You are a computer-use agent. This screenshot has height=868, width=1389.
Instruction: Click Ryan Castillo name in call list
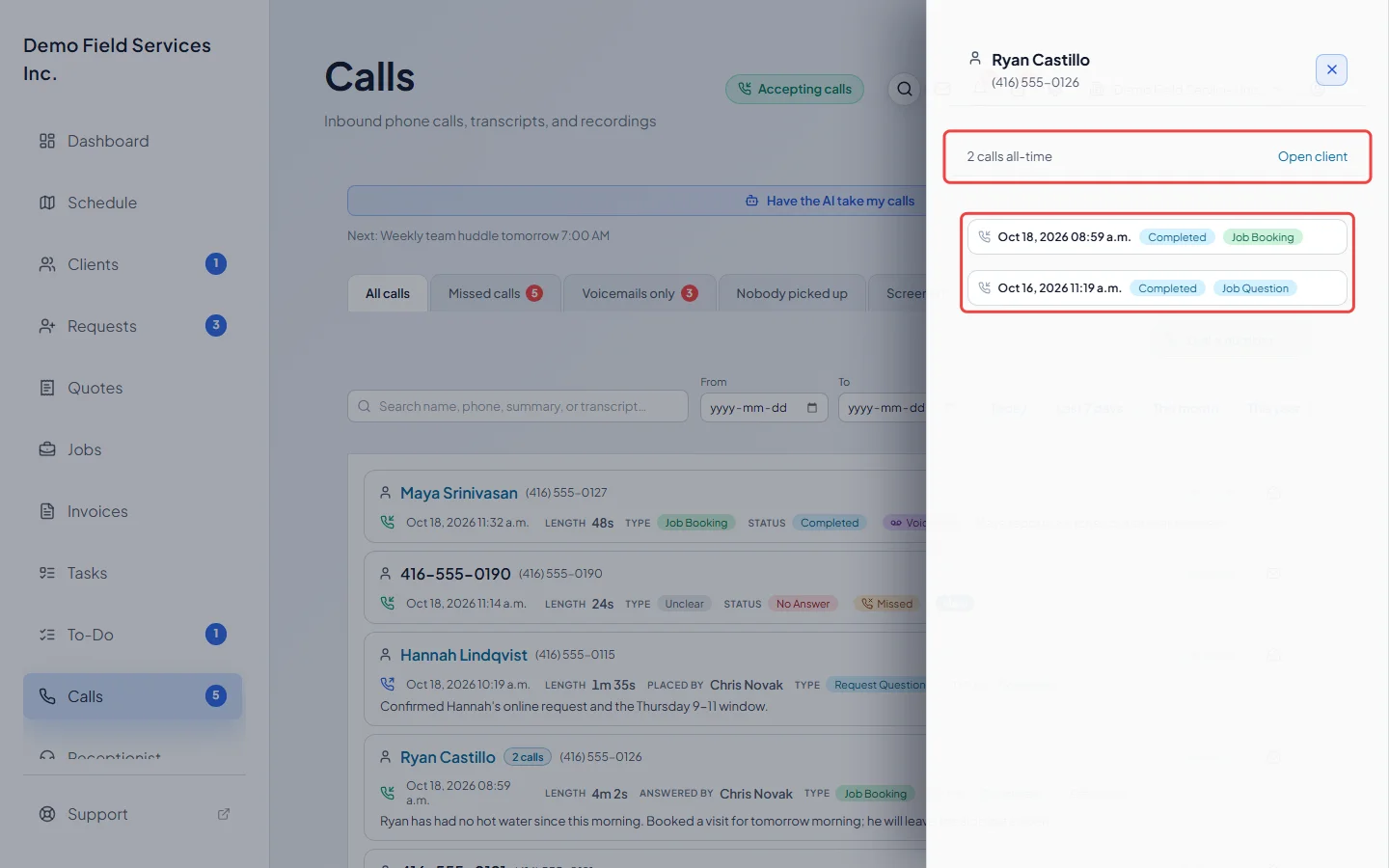click(448, 757)
